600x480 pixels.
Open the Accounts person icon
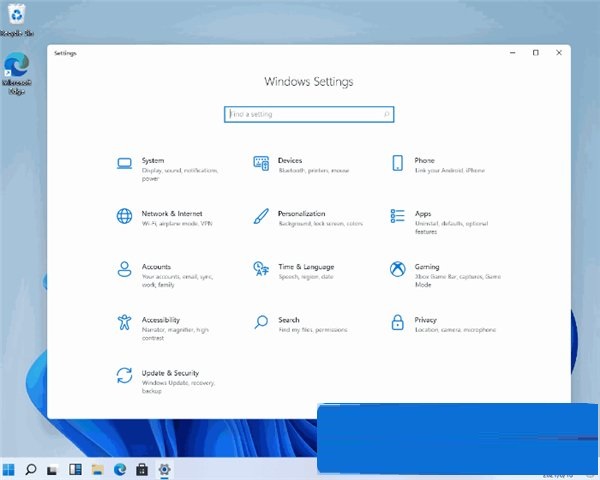click(124, 270)
